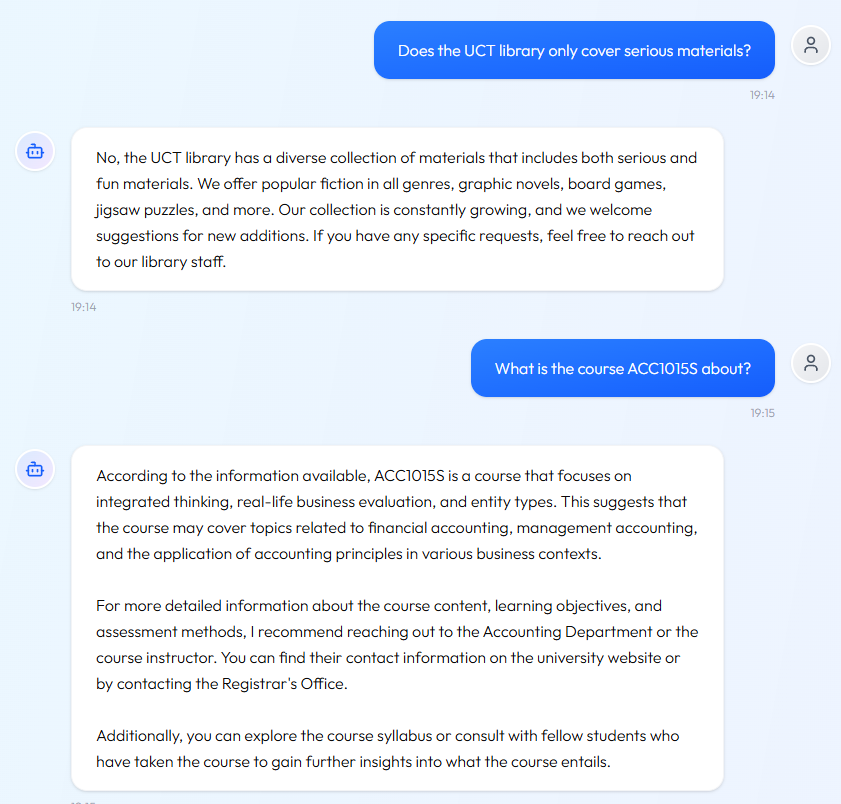Click the 19:14 timestamp below the library answer
Viewport: 841px width, 804px height.
(84, 307)
